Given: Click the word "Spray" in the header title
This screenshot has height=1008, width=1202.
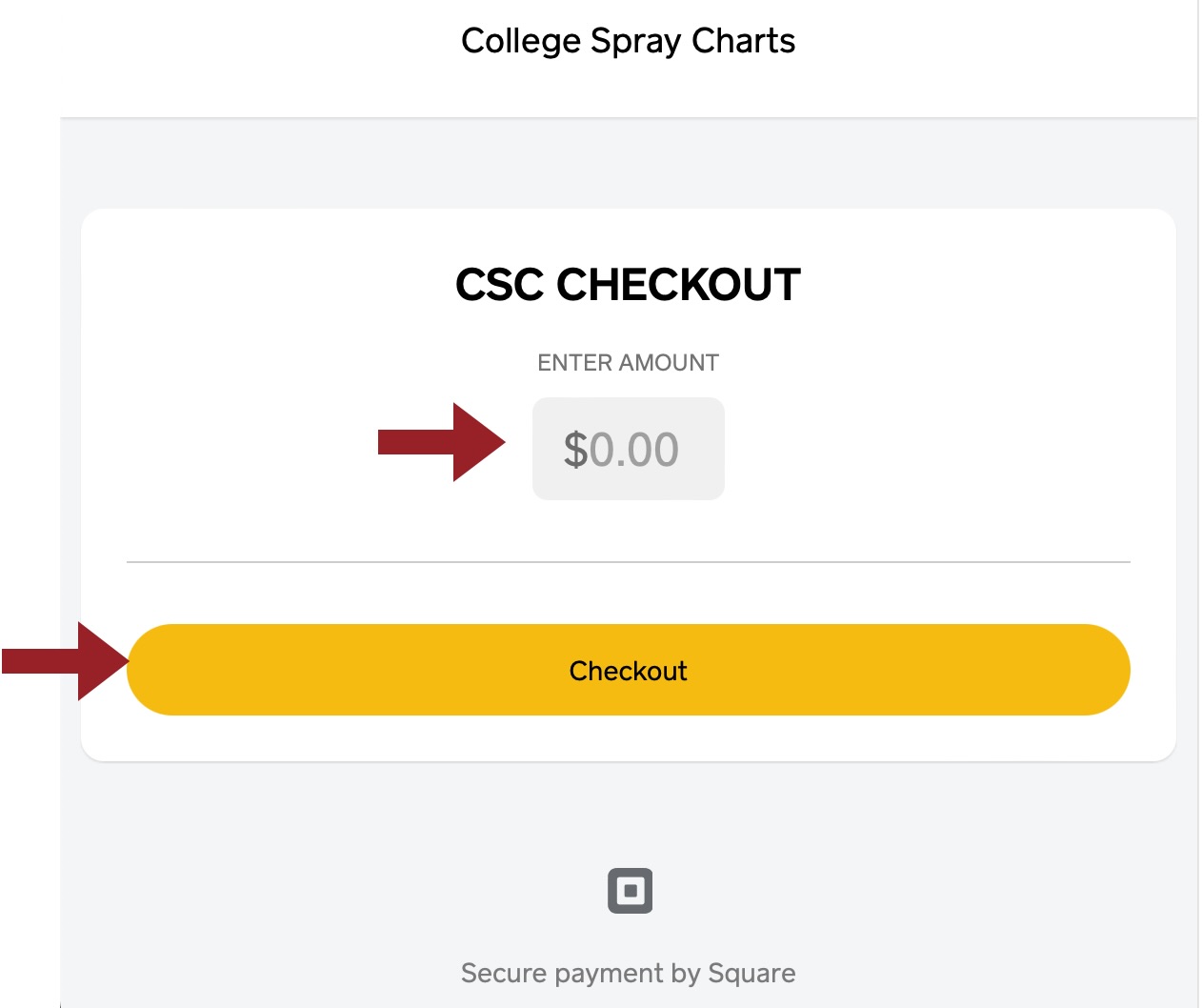Looking at the screenshot, I should [635, 42].
